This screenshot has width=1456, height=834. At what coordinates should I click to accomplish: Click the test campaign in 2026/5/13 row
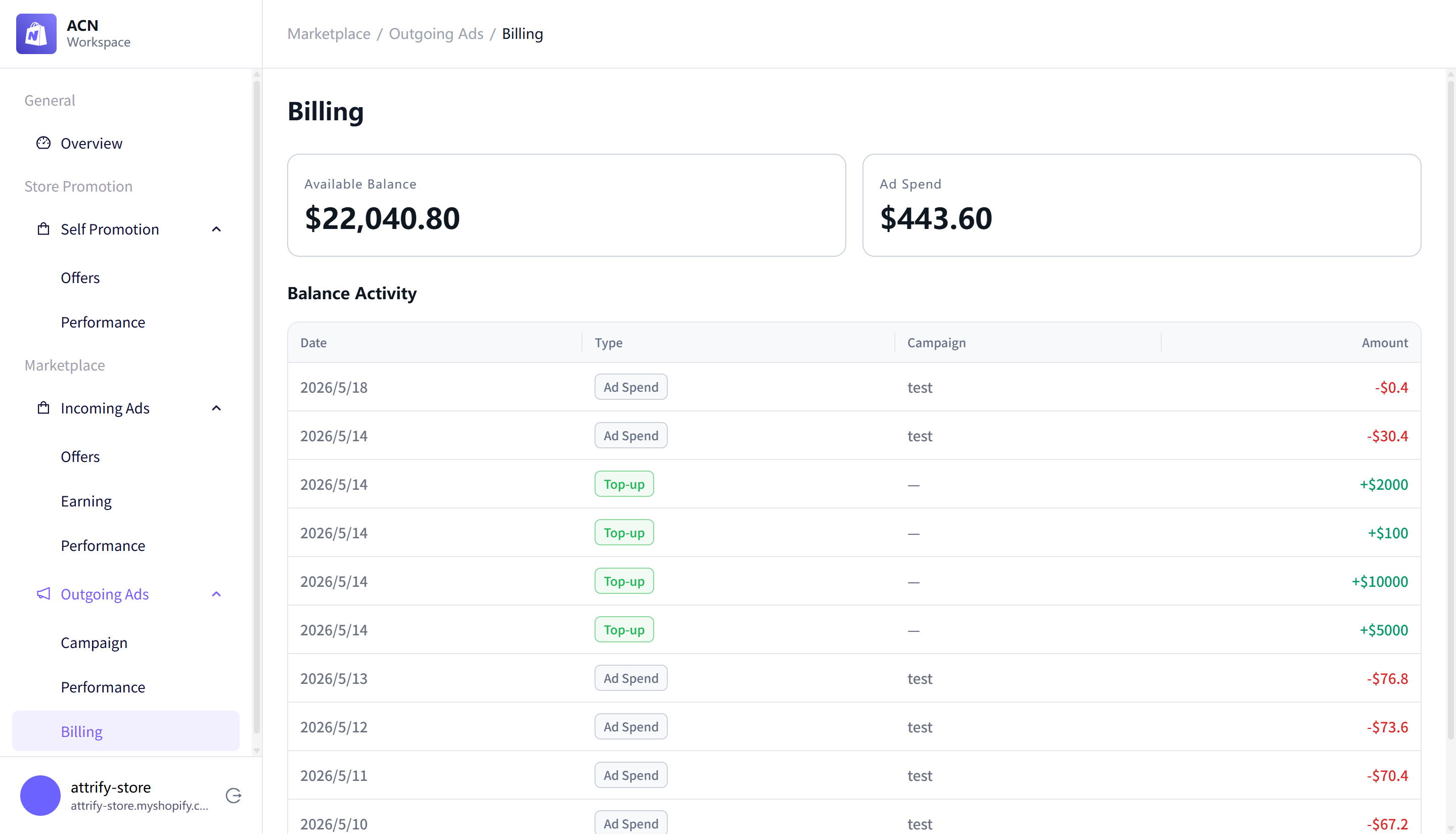tap(919, 678)
